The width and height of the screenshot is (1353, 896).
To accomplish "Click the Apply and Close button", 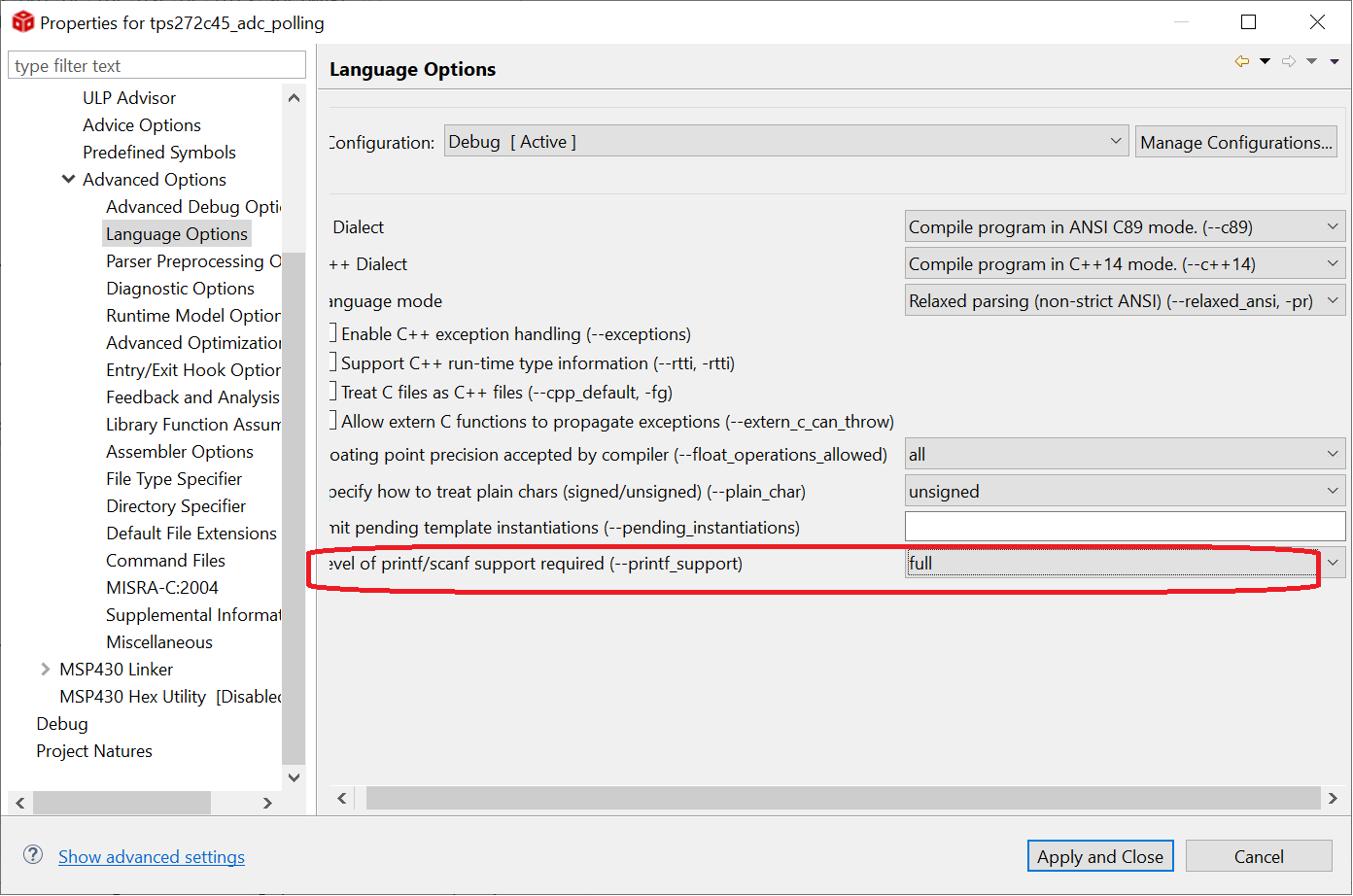I will point(1099,856).
